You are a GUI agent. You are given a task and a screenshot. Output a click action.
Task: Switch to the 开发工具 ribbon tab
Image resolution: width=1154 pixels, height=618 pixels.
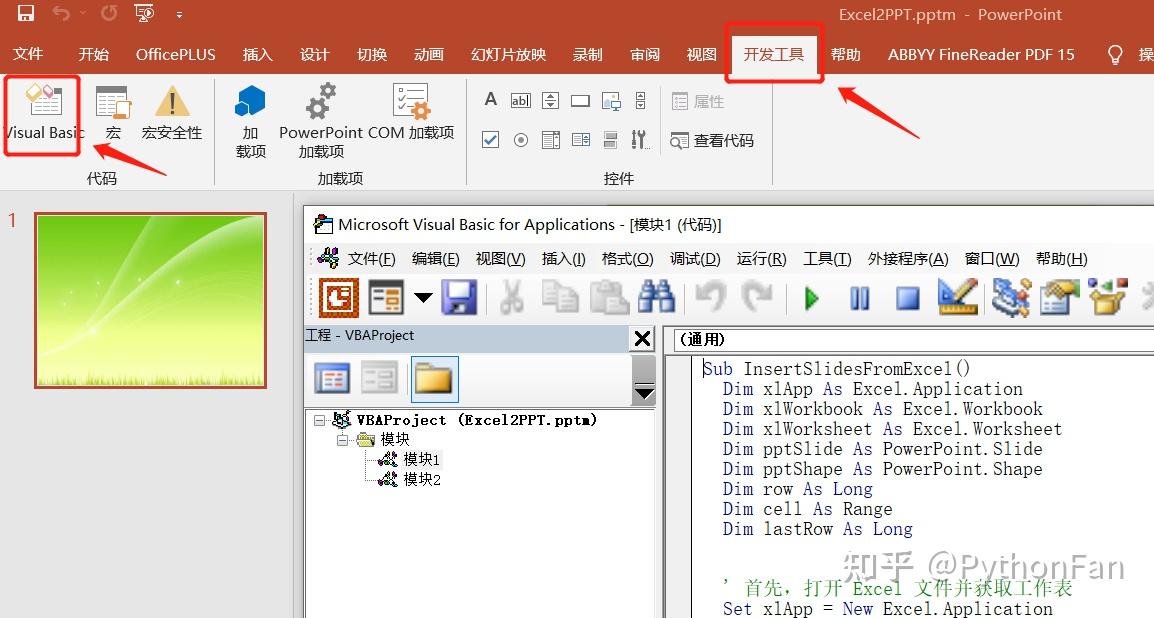[x=774, y=55]
